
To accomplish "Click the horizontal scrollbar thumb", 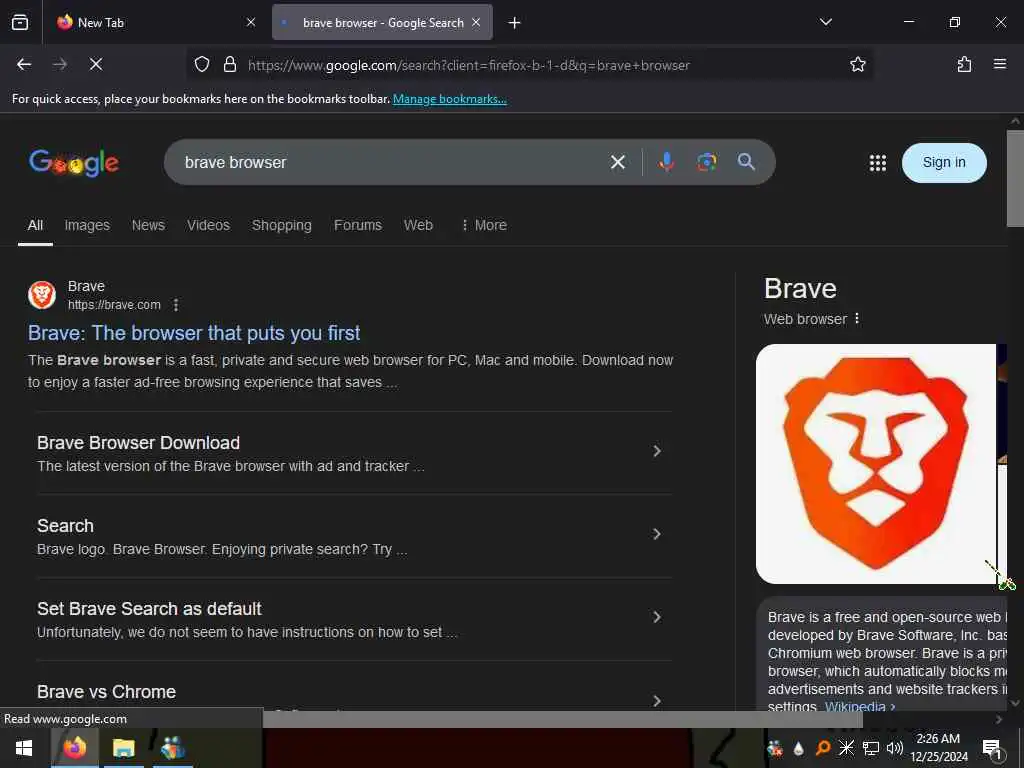I will 562,719.
